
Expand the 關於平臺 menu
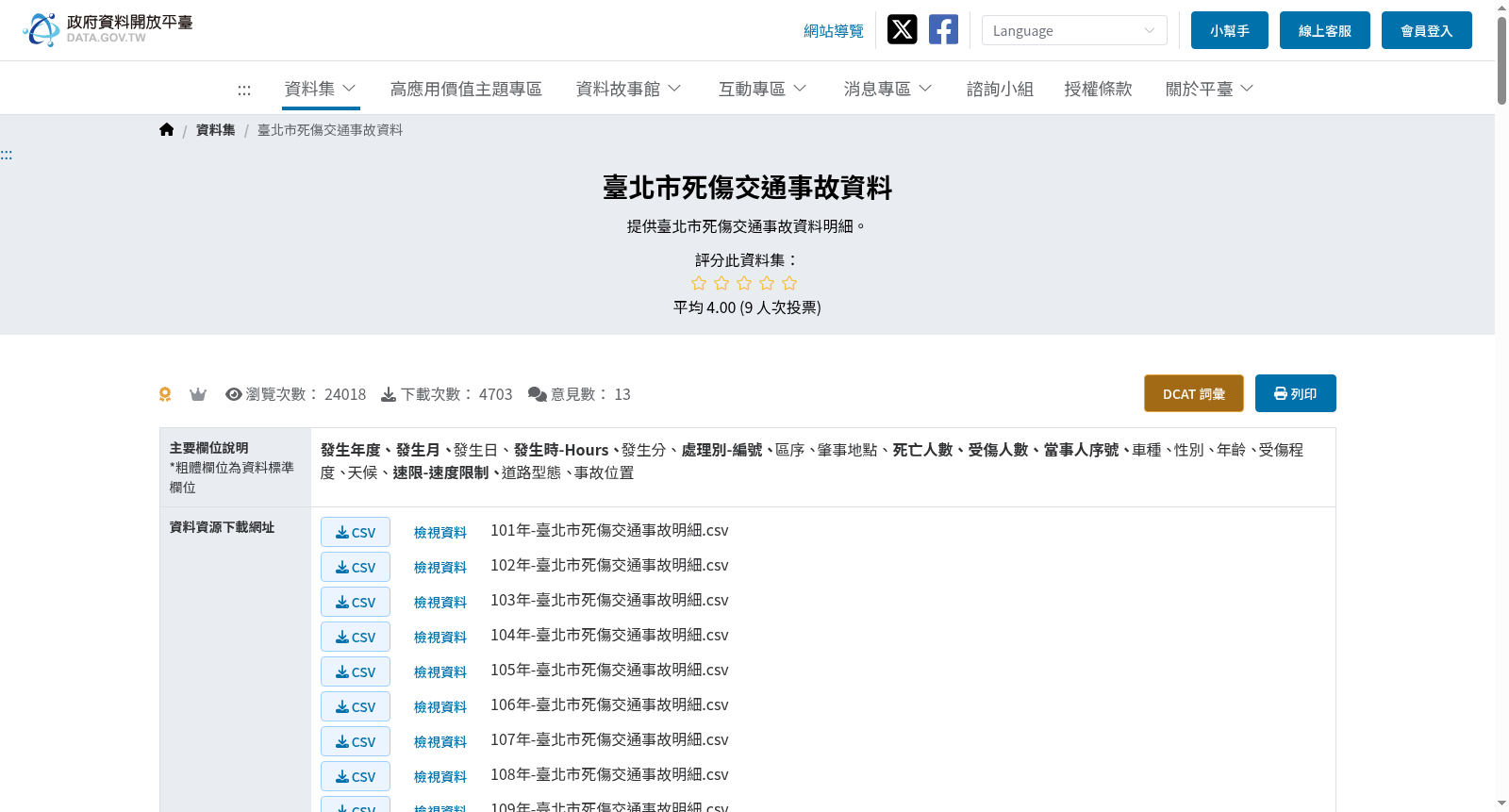coord(1209,89)
